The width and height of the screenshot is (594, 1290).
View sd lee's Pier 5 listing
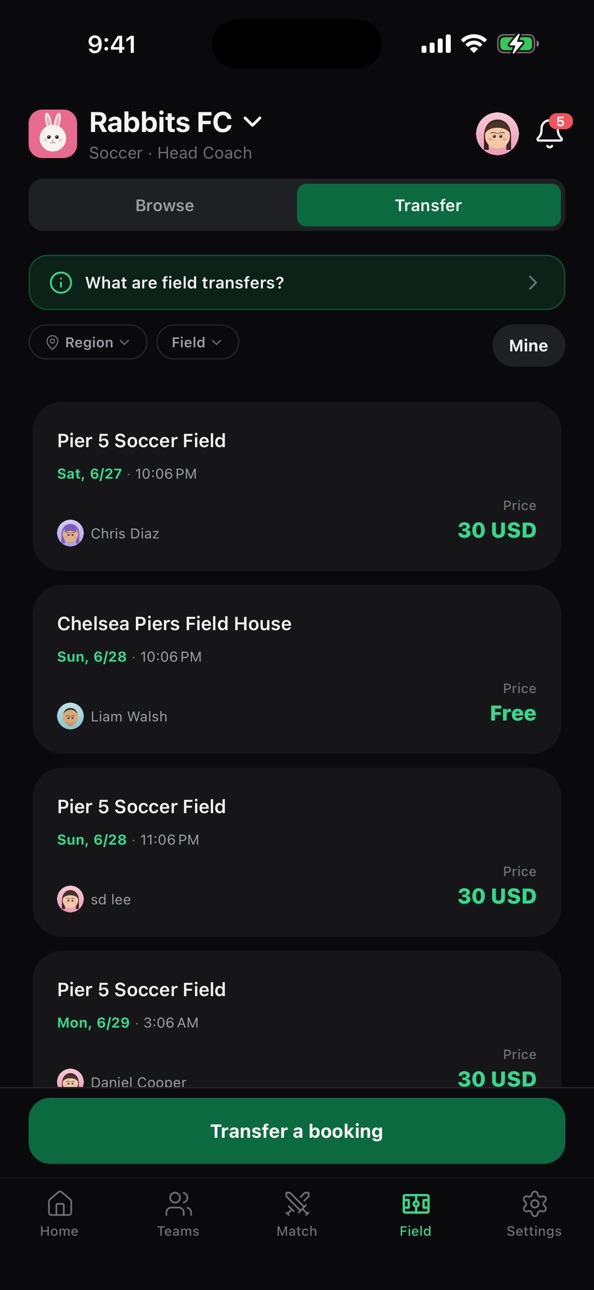pos(297,852)
